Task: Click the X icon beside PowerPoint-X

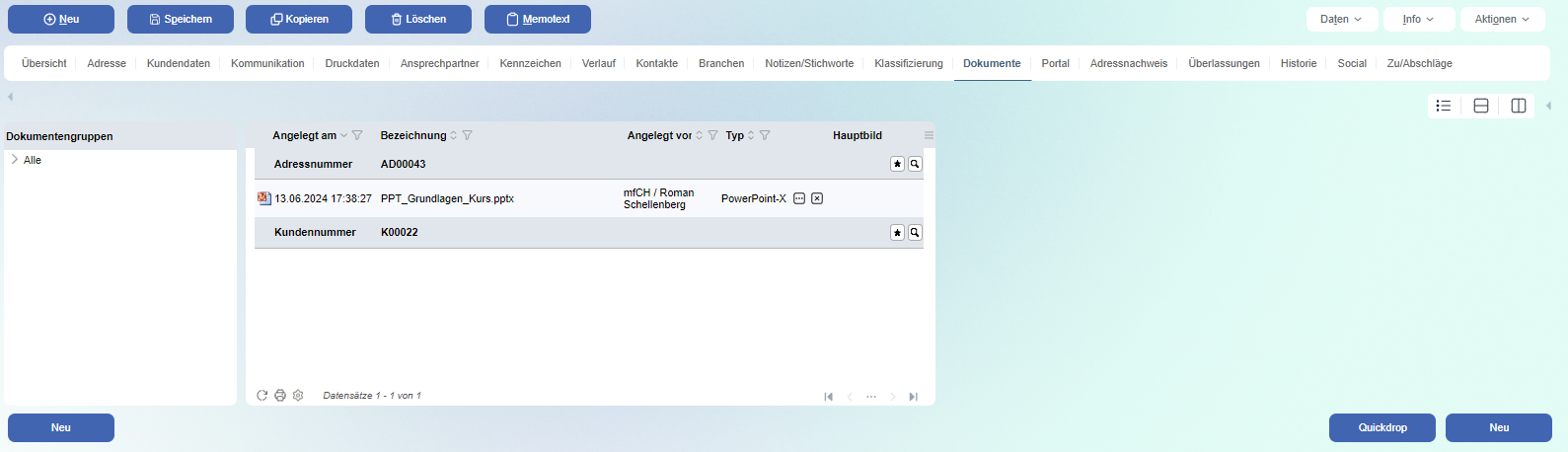Action: tap(817, 198)
